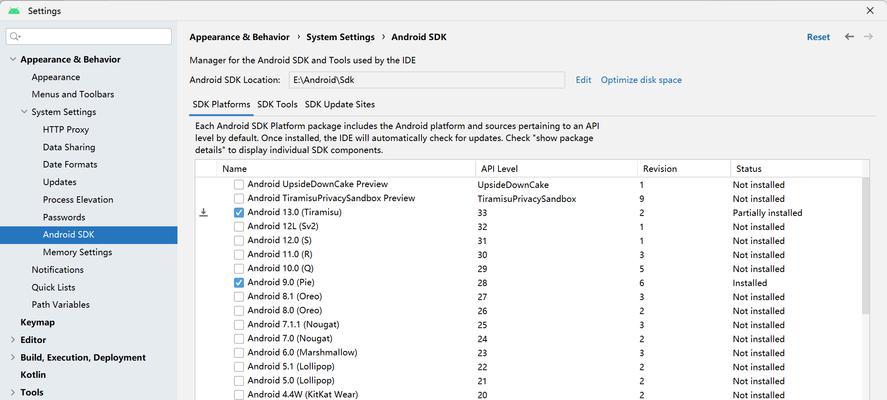Click the forward navigation arrow
Viewport: 887px width, 400px height.
click(x=868, y=37)
